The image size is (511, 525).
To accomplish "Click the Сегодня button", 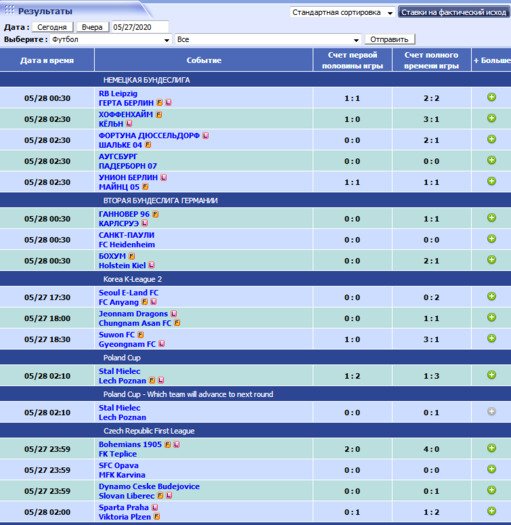I will click(x=52, y=27).
